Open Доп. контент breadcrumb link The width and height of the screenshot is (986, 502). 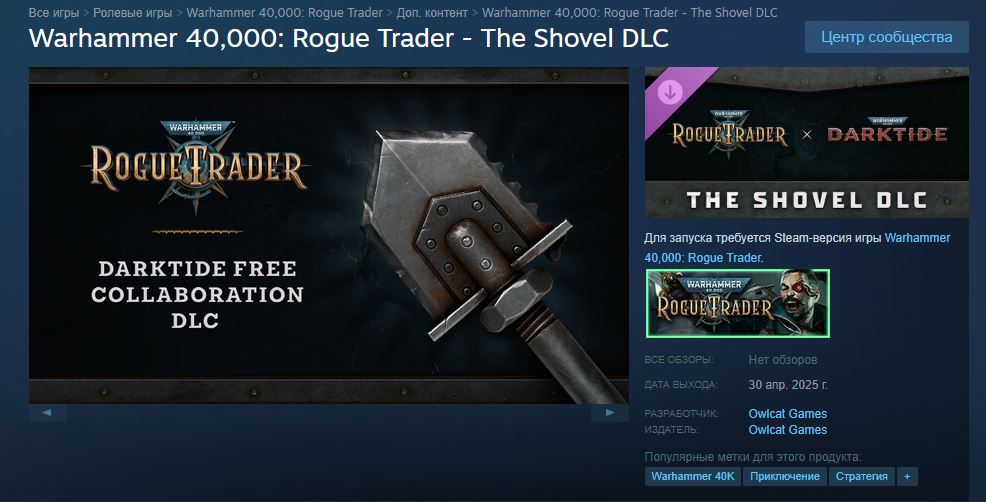432,13
